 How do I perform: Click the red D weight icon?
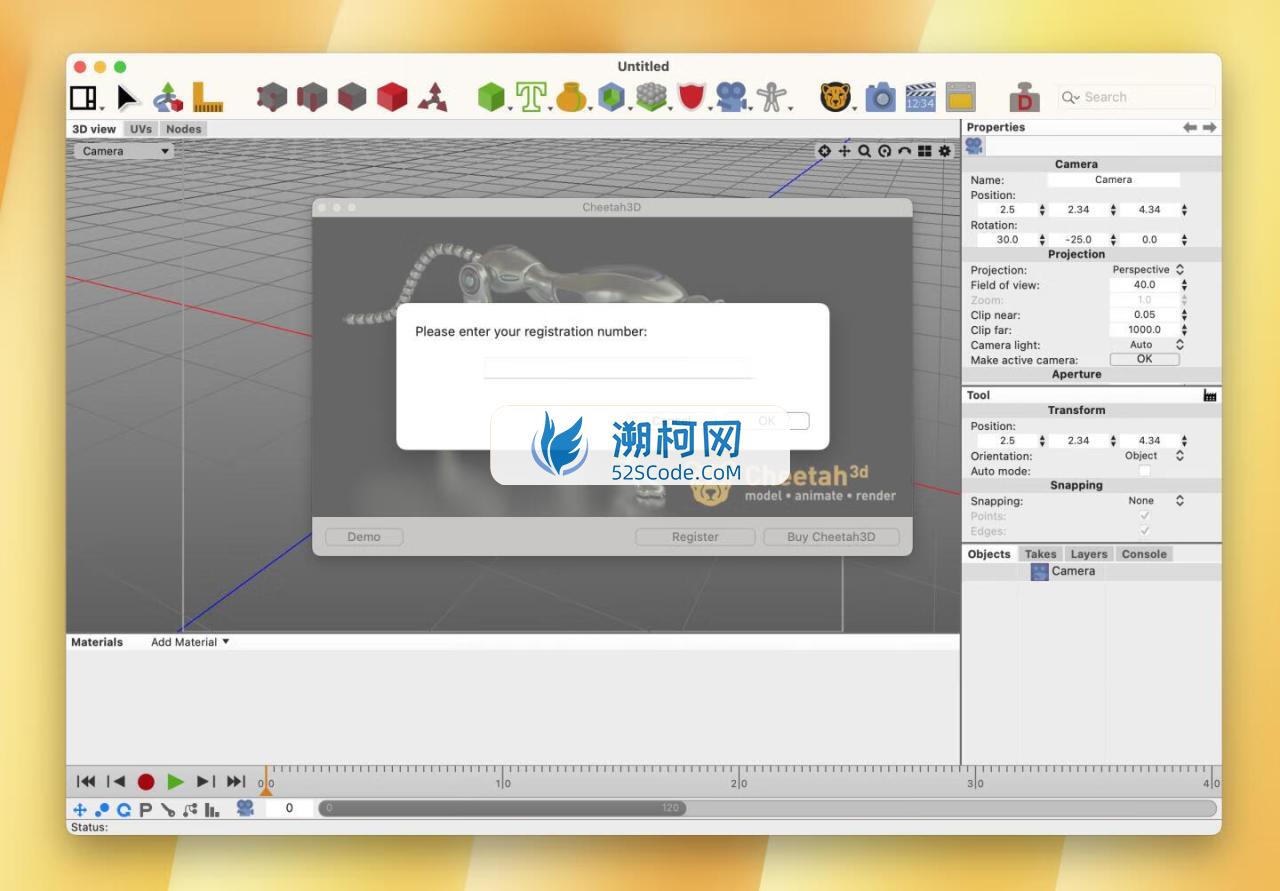(x=1024, y=98)
